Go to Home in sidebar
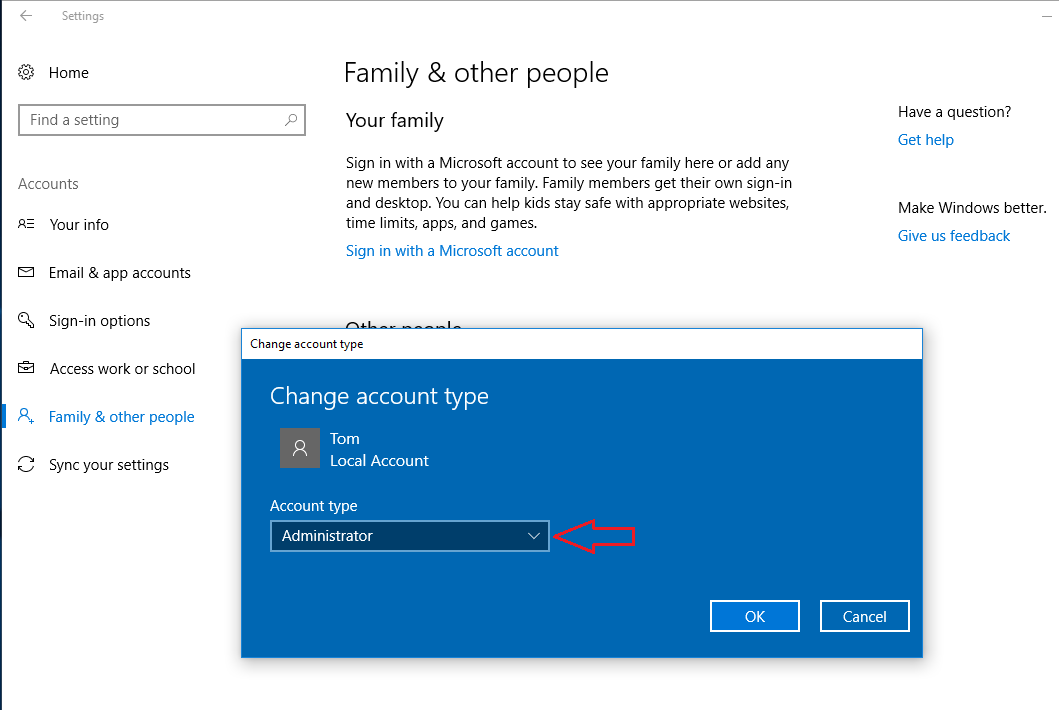Image resolution: width=1059 pixels, height=710 pixels. tap(68, 72)
